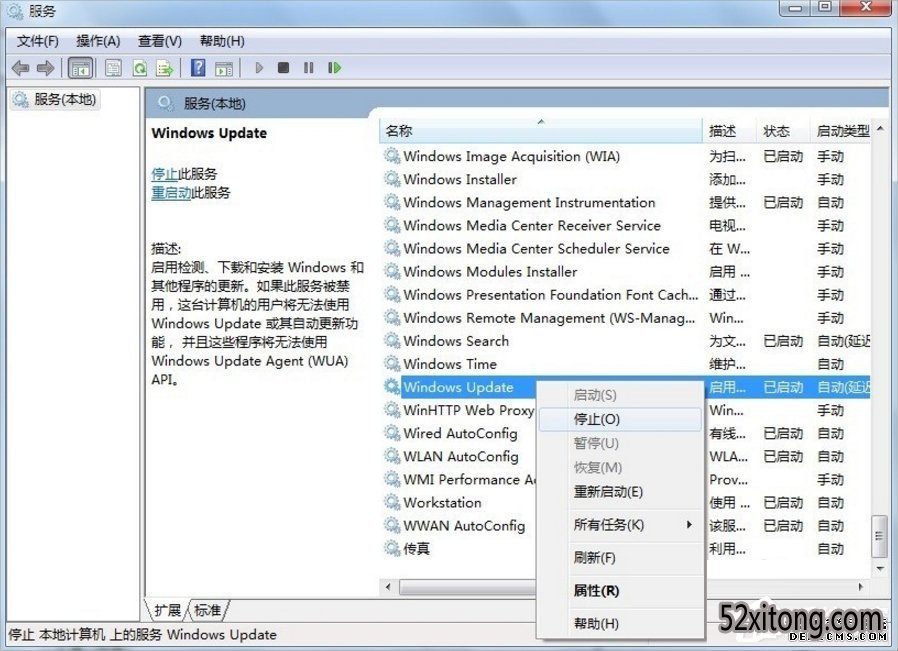
Task: Open the 文件(F) menu
Action: click(x=37, y=41)
